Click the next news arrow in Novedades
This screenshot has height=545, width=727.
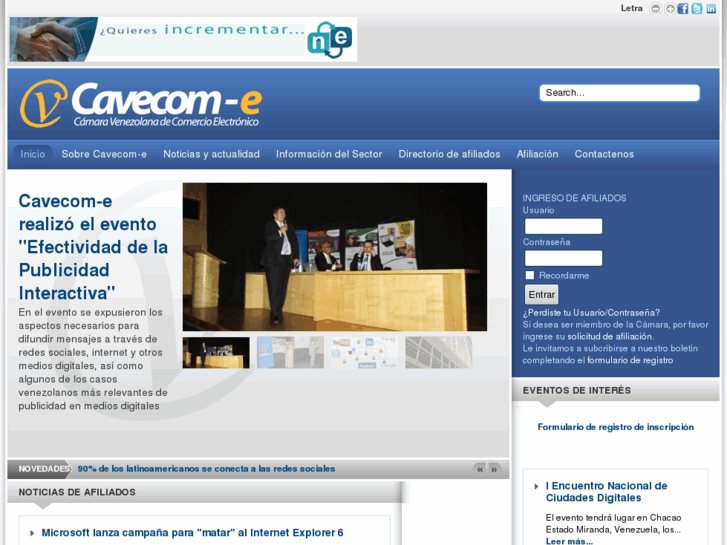494,469
